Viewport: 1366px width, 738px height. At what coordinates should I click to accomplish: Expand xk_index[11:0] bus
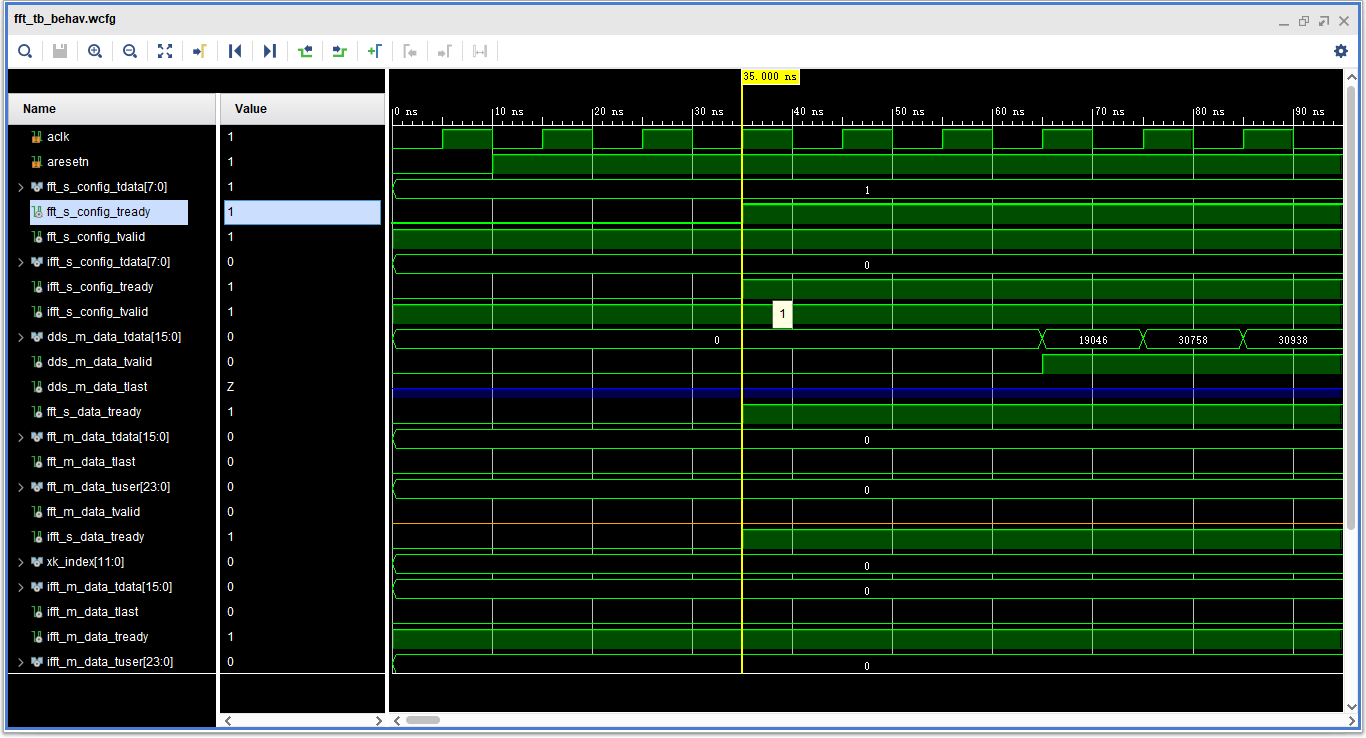point(21,562)
